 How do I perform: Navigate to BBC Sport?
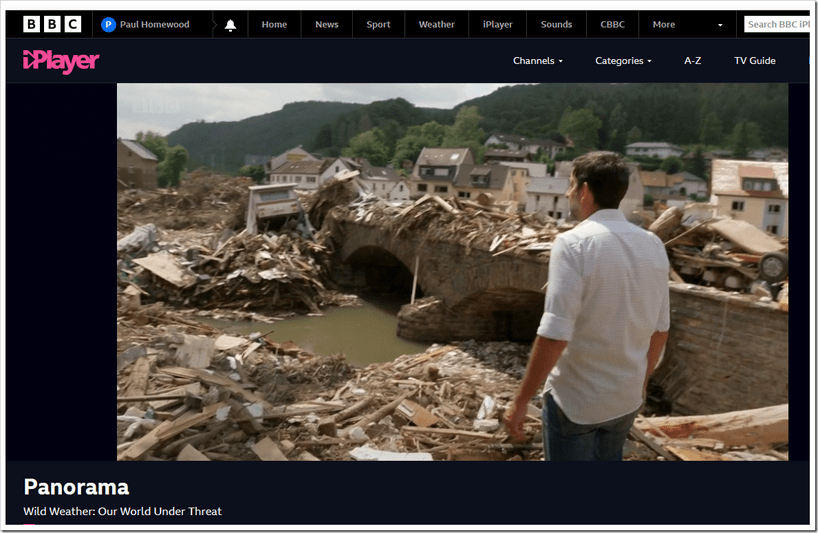379,24
